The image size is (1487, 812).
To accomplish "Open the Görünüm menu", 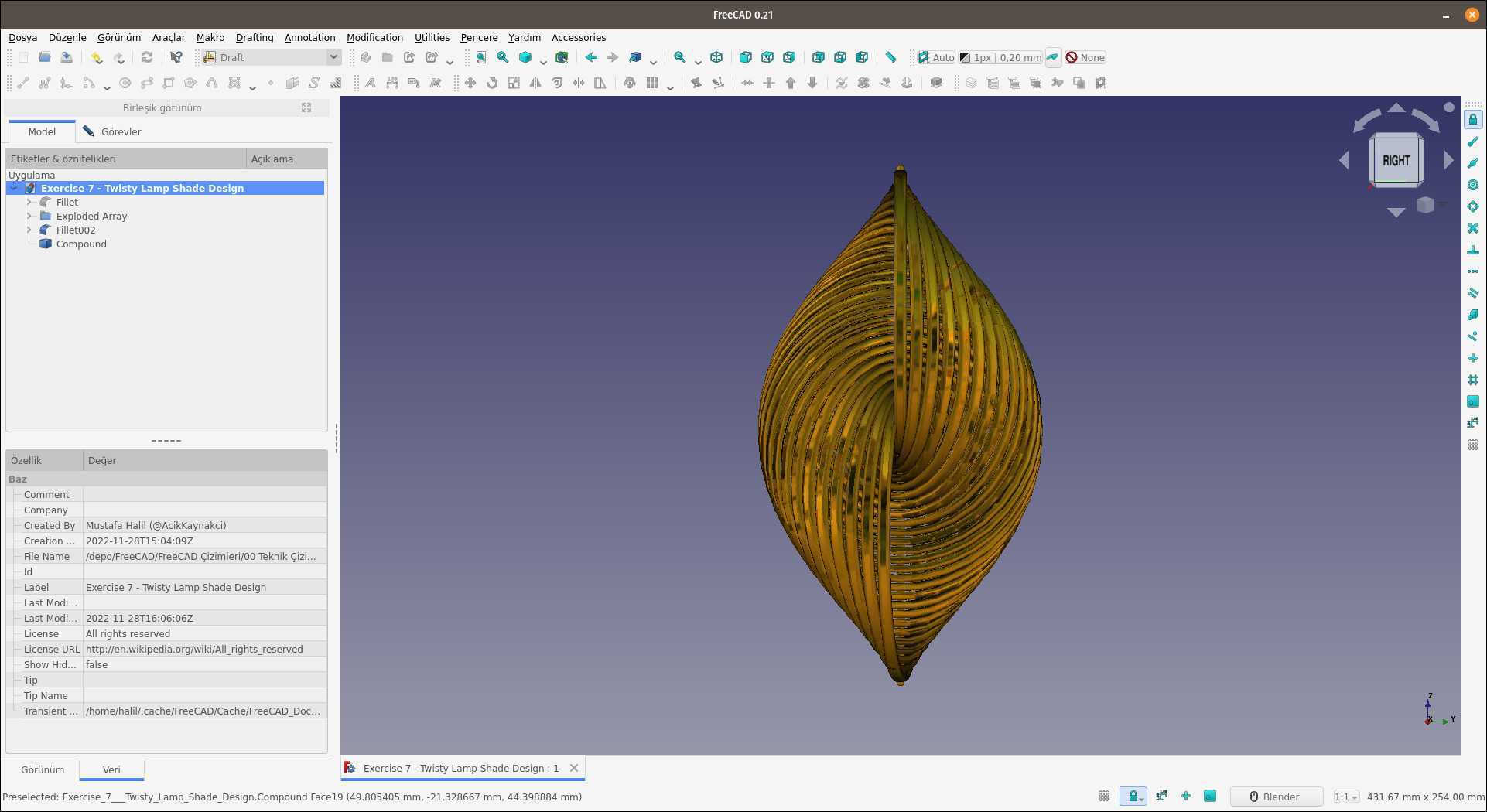I will [119, 37].
